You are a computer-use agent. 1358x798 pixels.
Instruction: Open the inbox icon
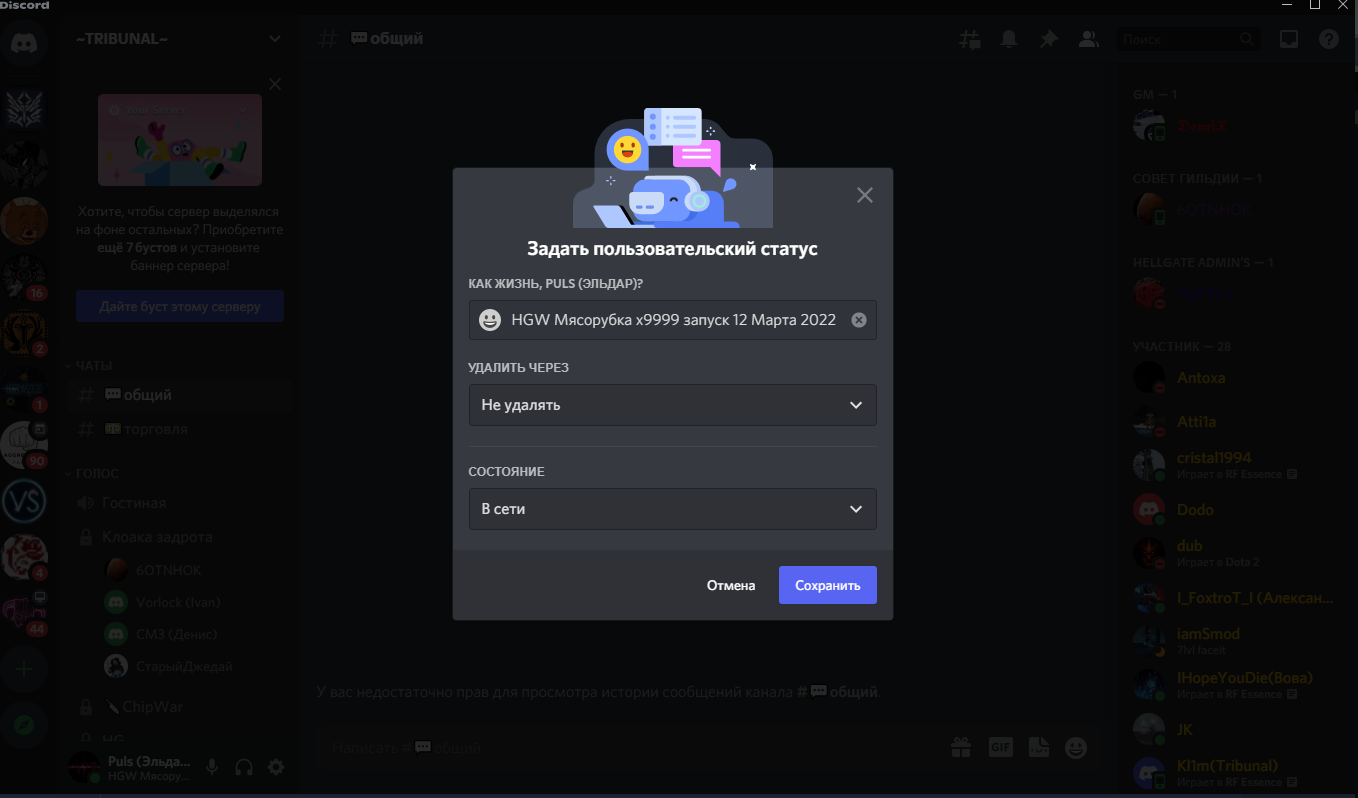pyautogui.click(x=1289, y=39)
